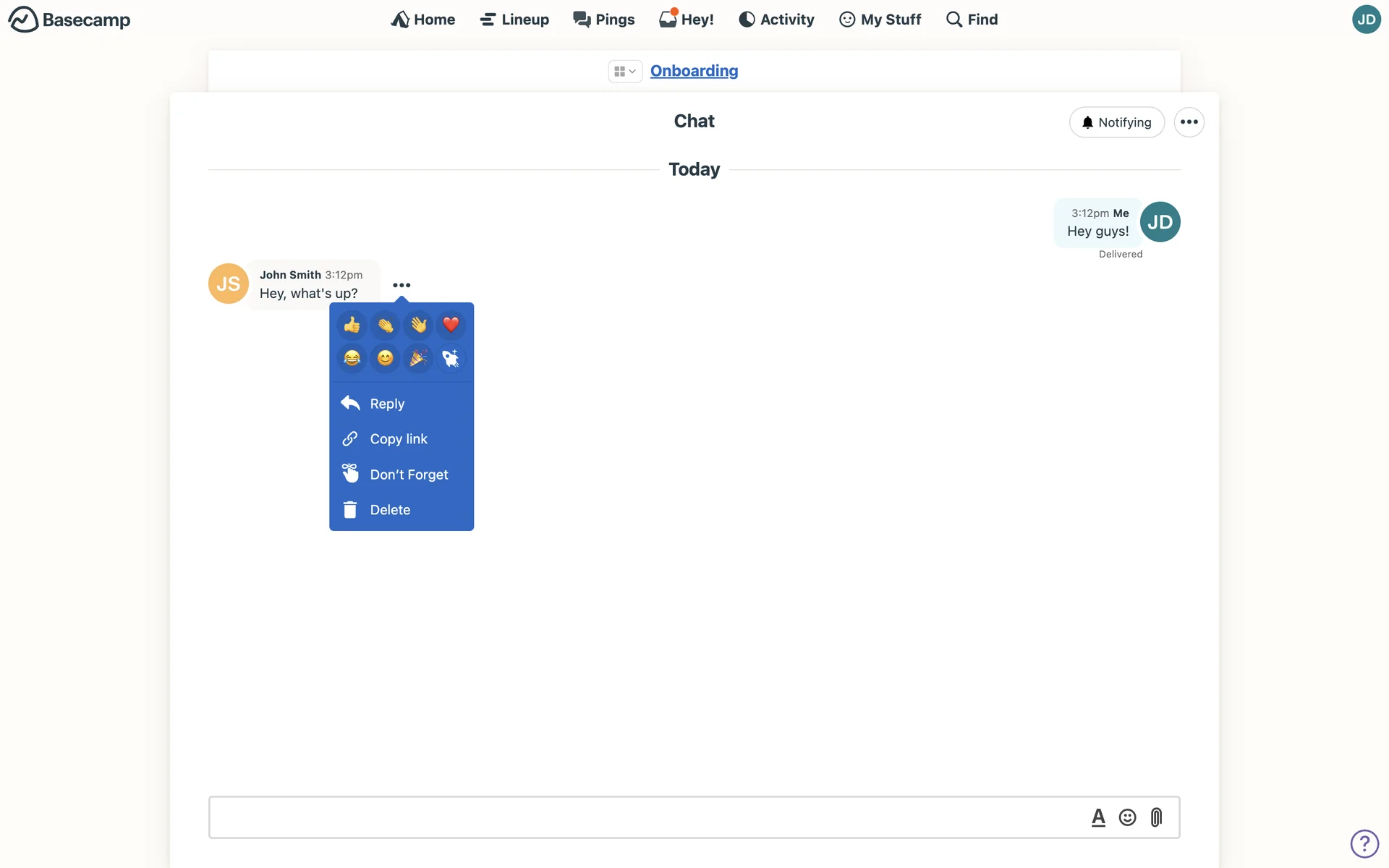1389x868 pixels.
Task: React with party popper emoji
Action: click(418, 358)
